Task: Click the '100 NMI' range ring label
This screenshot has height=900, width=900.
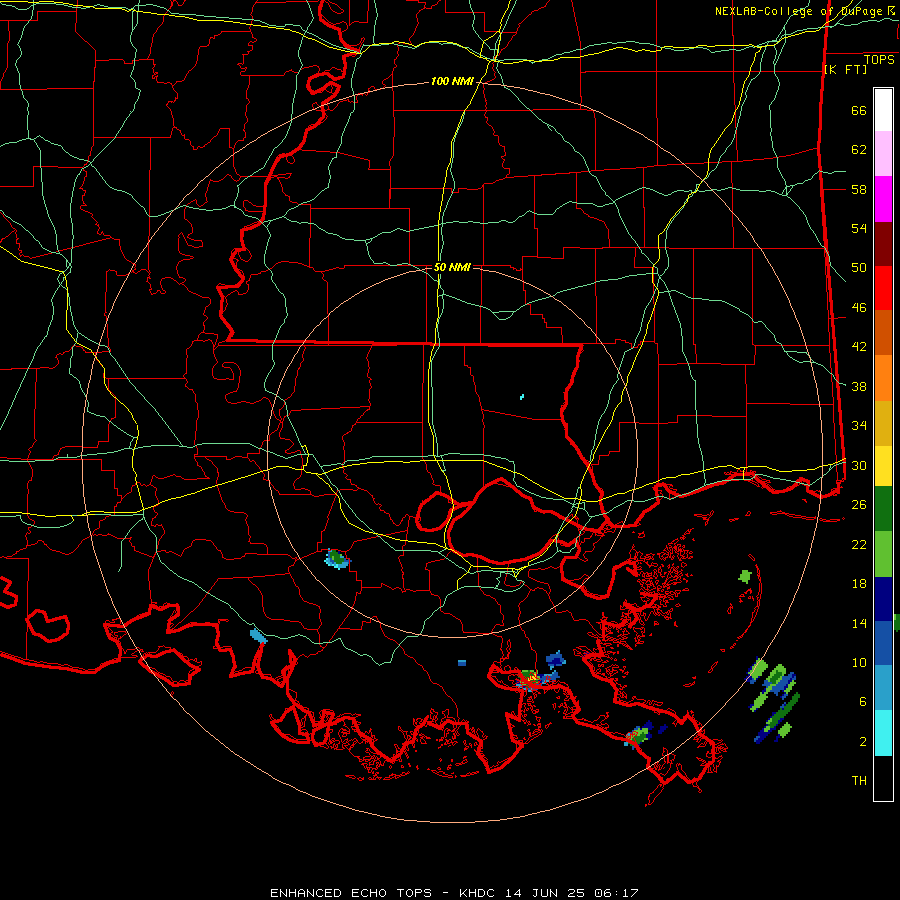Action: click(x=452, y=82)
